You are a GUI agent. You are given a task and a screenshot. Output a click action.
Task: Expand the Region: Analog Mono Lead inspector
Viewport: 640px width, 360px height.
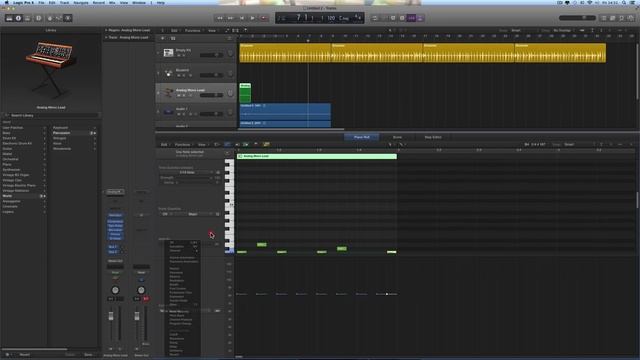(x=106, y=30)
